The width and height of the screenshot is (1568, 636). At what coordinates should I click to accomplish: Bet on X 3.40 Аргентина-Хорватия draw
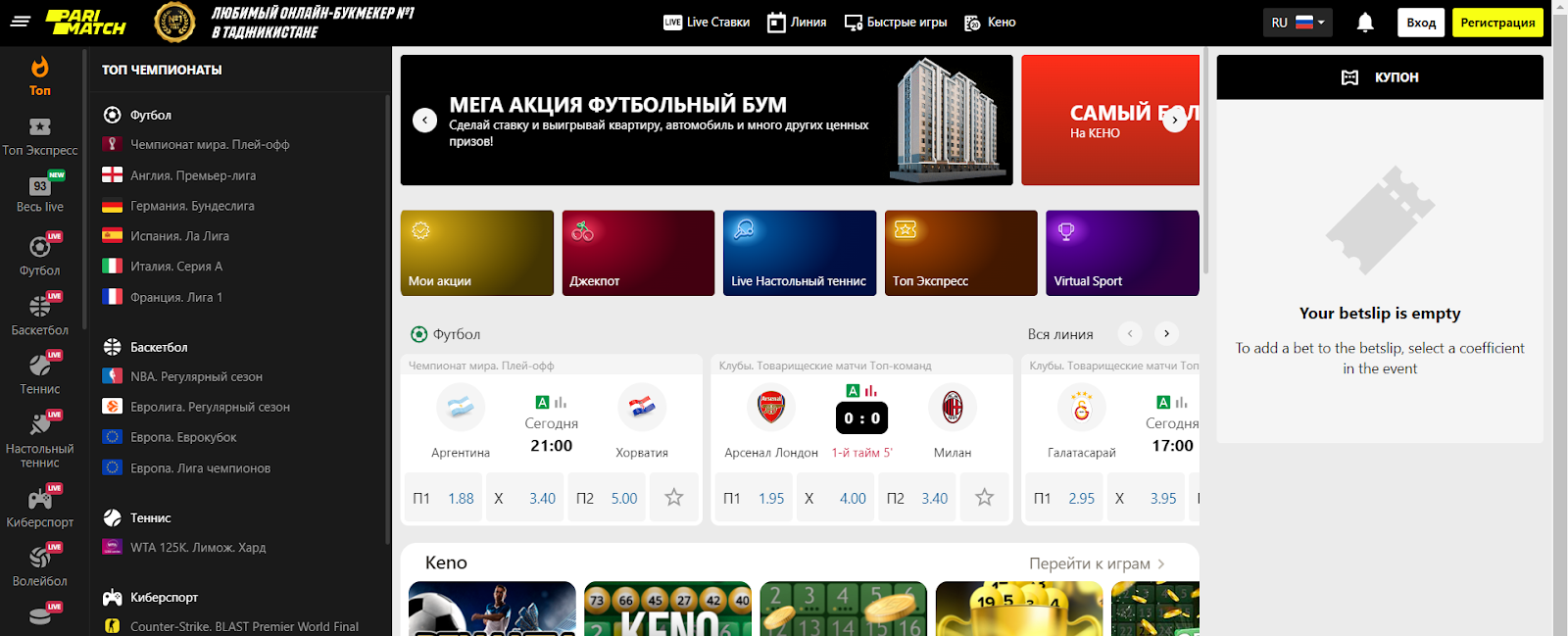click(524, 498)
